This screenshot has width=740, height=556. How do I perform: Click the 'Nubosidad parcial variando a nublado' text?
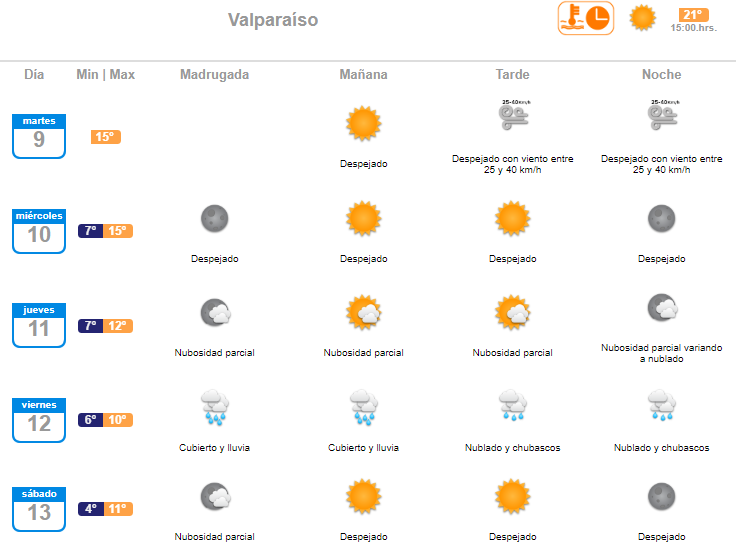pos(662,353)
